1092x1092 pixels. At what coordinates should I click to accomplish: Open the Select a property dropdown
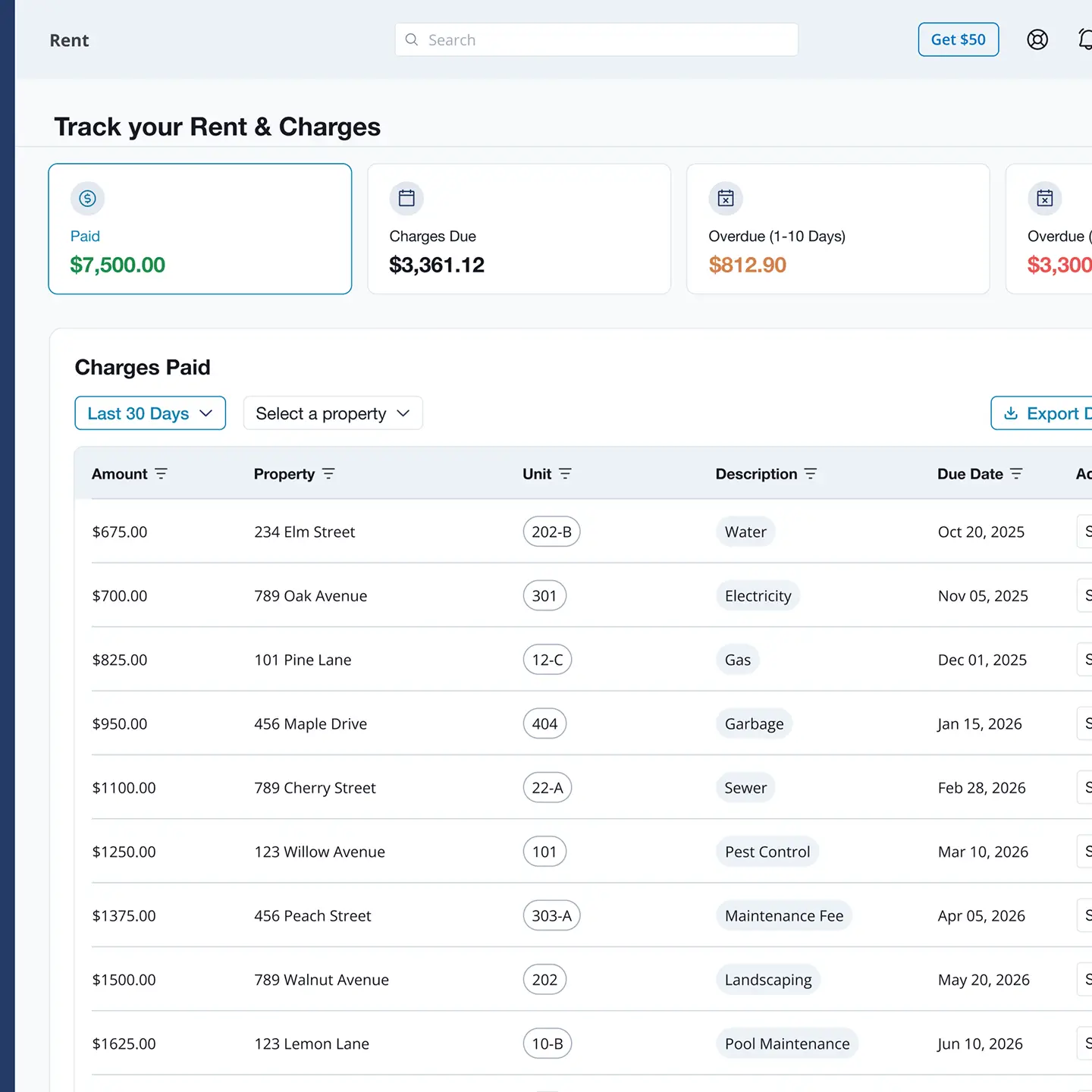pos(333,413)
